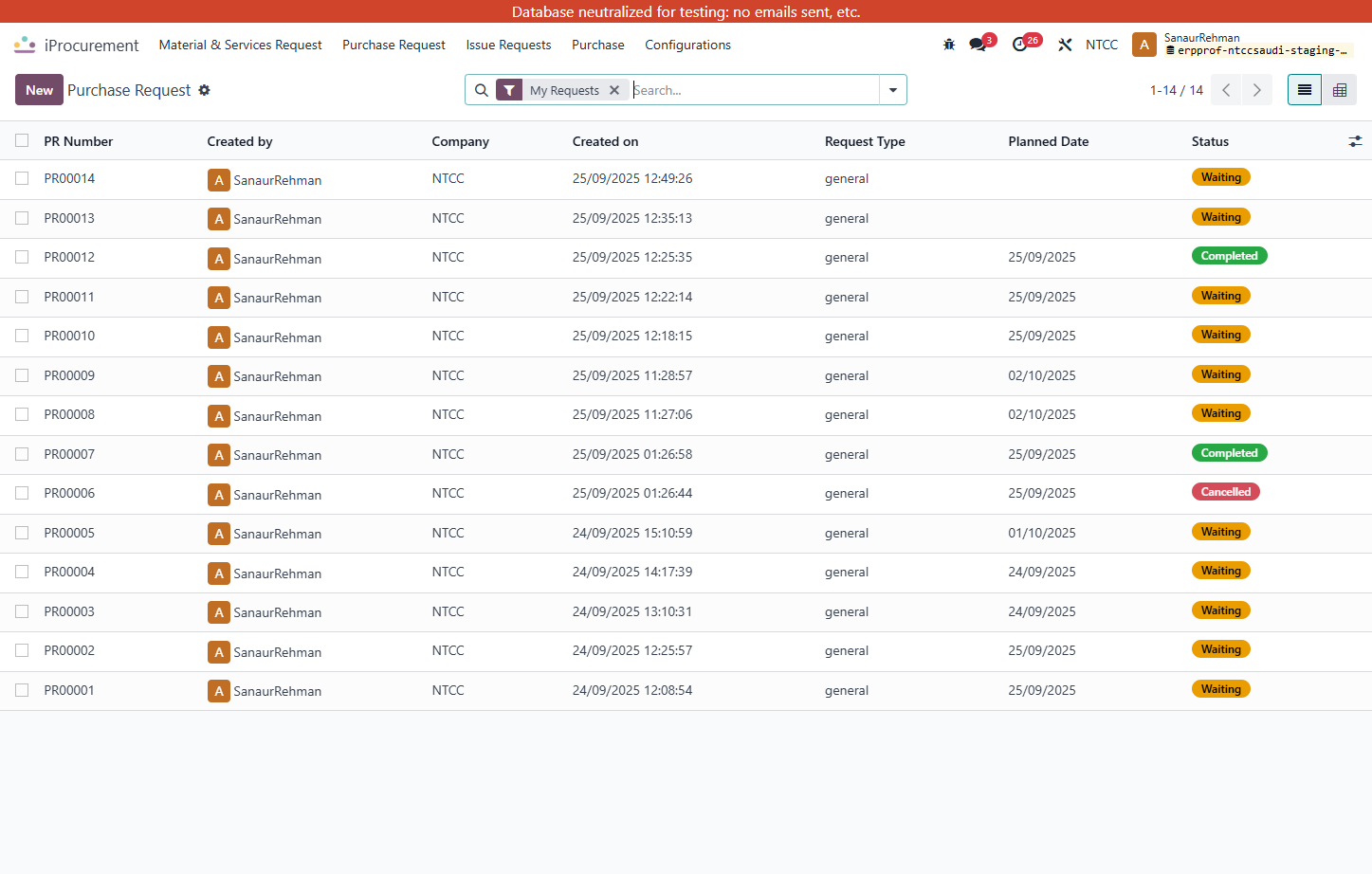
Task: Open optional columns adjust icon
Action: pyautogui.click(x=1355, y=141)
